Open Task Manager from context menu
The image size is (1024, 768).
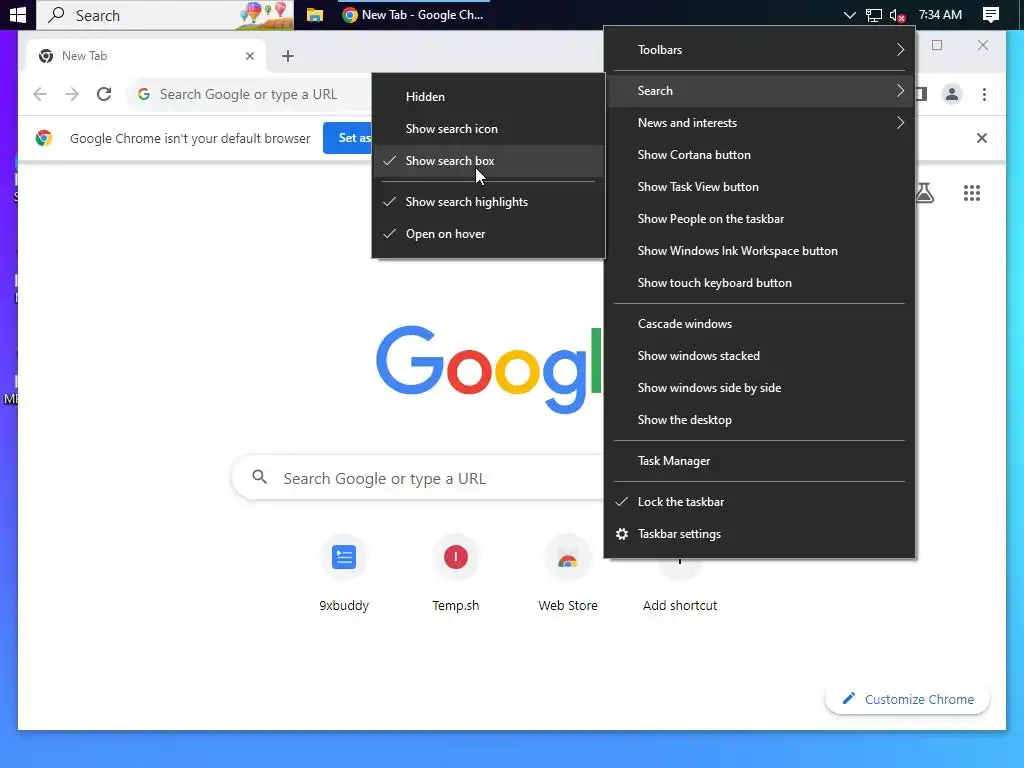[760, 461]
